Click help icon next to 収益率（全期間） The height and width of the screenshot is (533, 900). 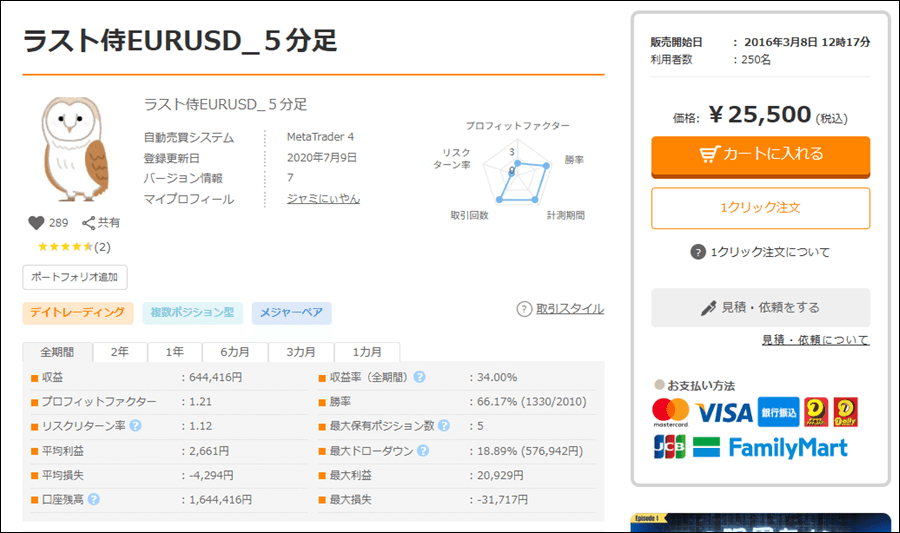tap(420, 377)
